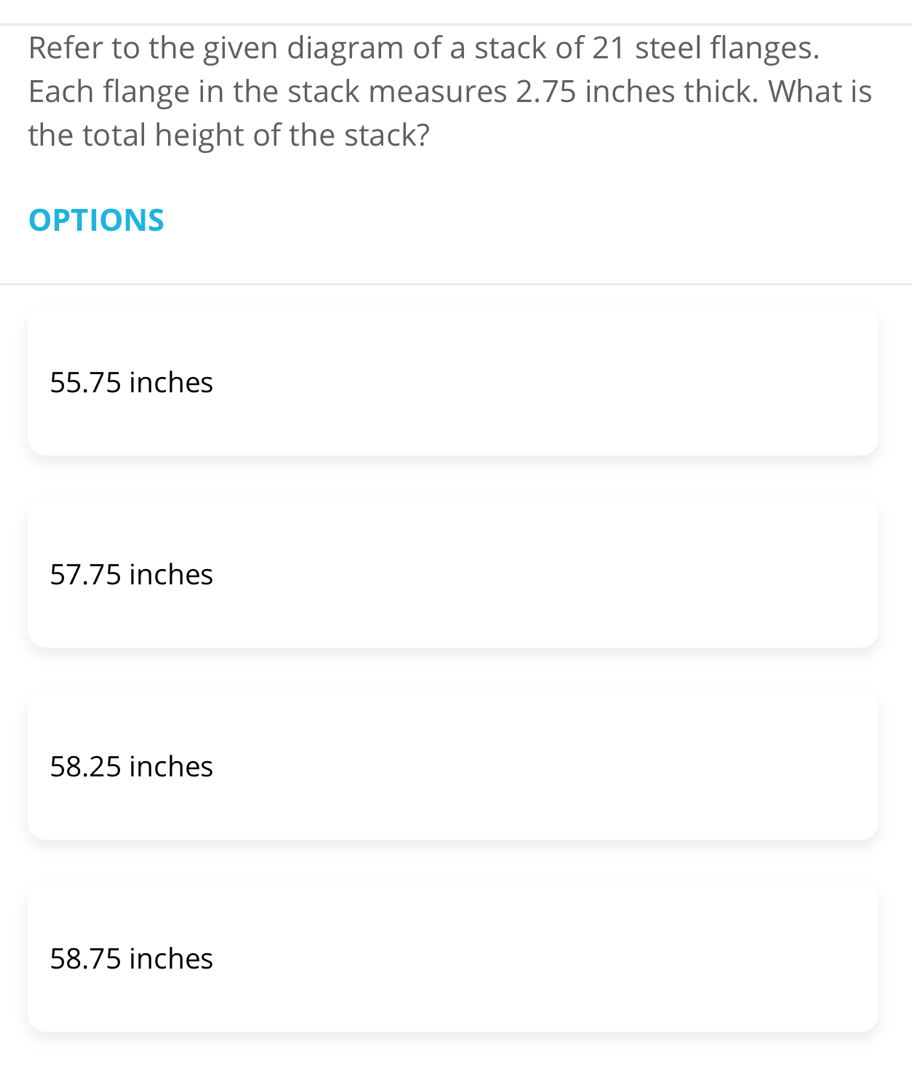This screenshot has height=1080, width=912.
Task: Select the 58.75 inches answer option
Action: pyautogui.click(x=452, y=958)
